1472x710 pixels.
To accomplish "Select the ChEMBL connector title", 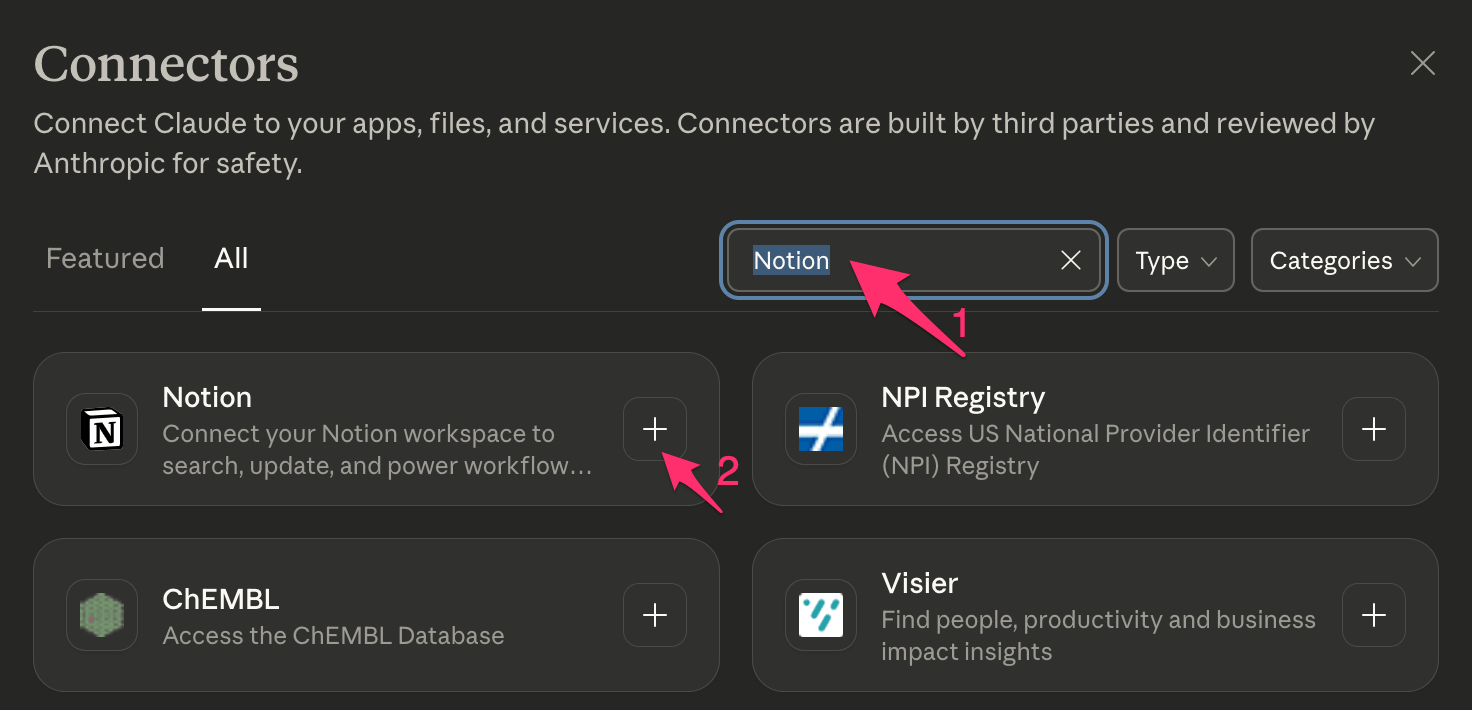I will pos(221,599).
